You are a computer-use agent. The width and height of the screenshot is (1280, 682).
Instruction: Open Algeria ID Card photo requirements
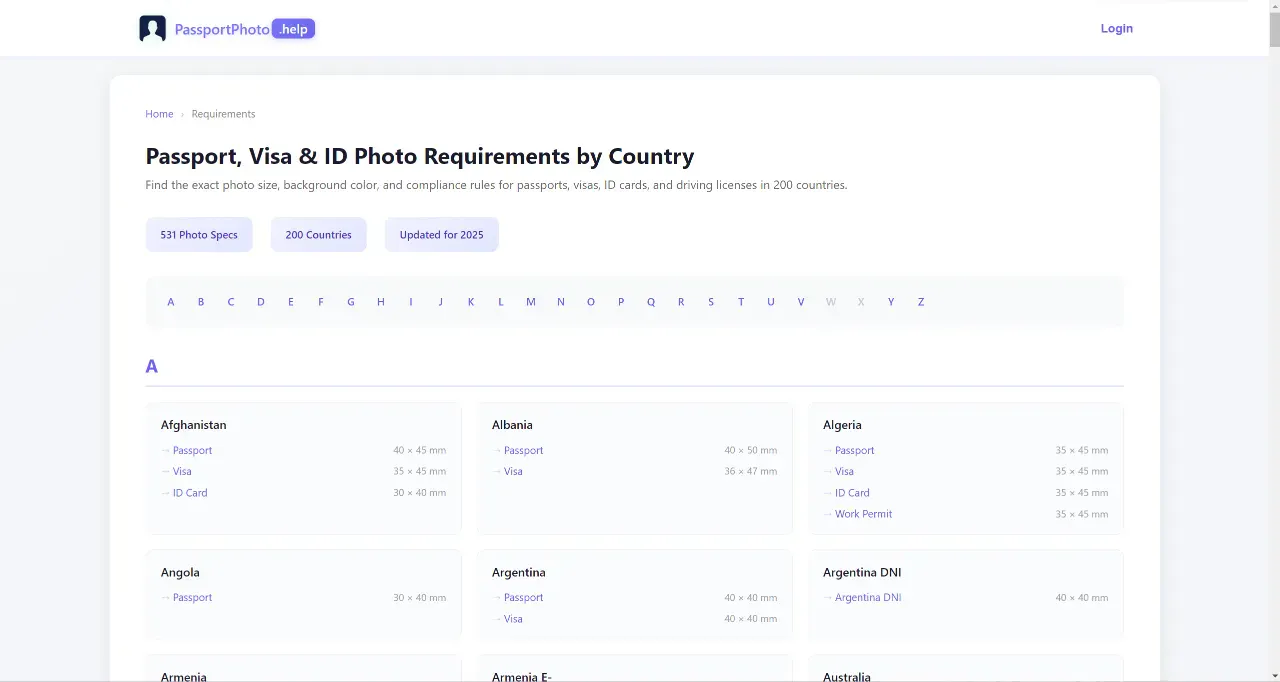[852, 493]
